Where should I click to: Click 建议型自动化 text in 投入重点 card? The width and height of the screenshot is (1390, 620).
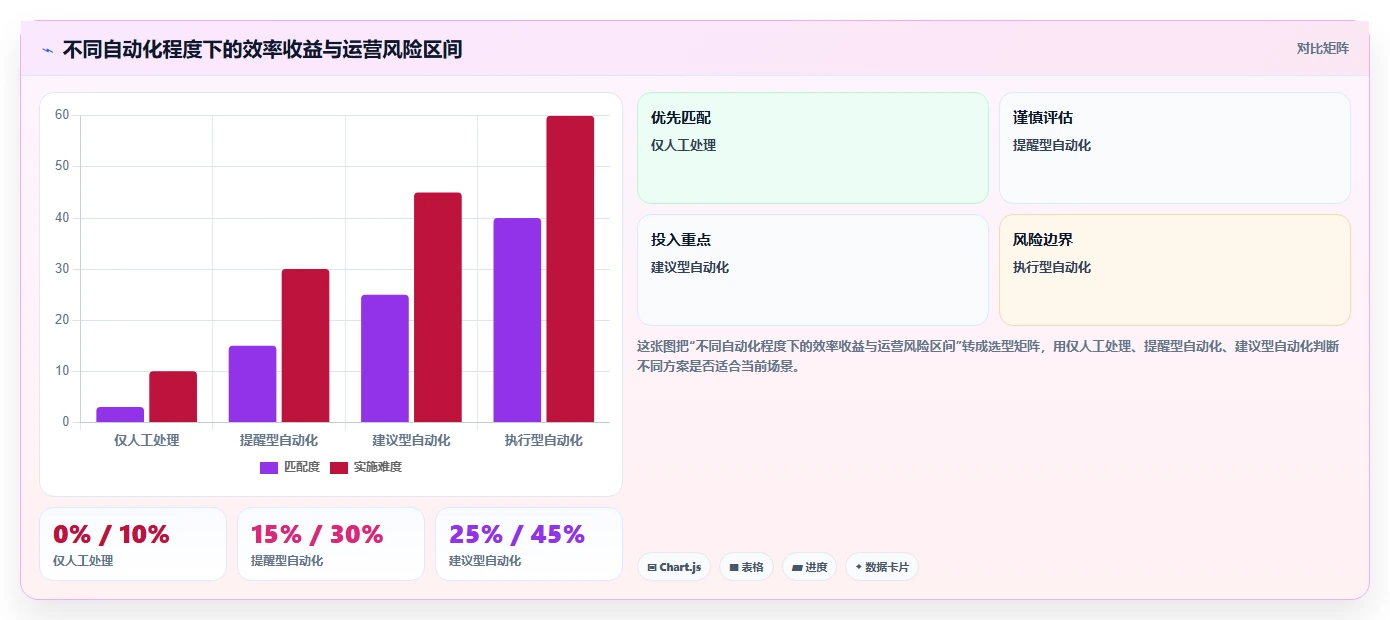[690, 267]
